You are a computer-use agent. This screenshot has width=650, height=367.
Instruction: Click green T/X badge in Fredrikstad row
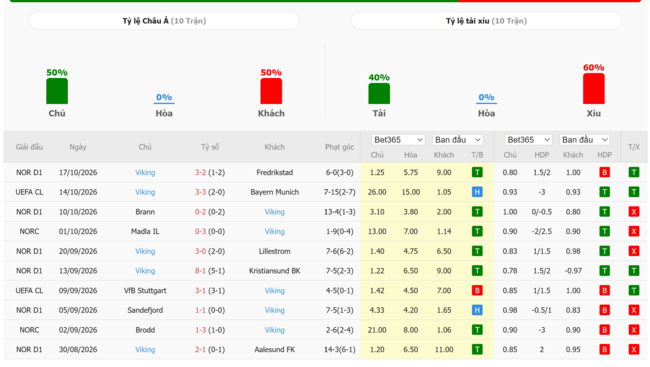(x=634, y=173)
